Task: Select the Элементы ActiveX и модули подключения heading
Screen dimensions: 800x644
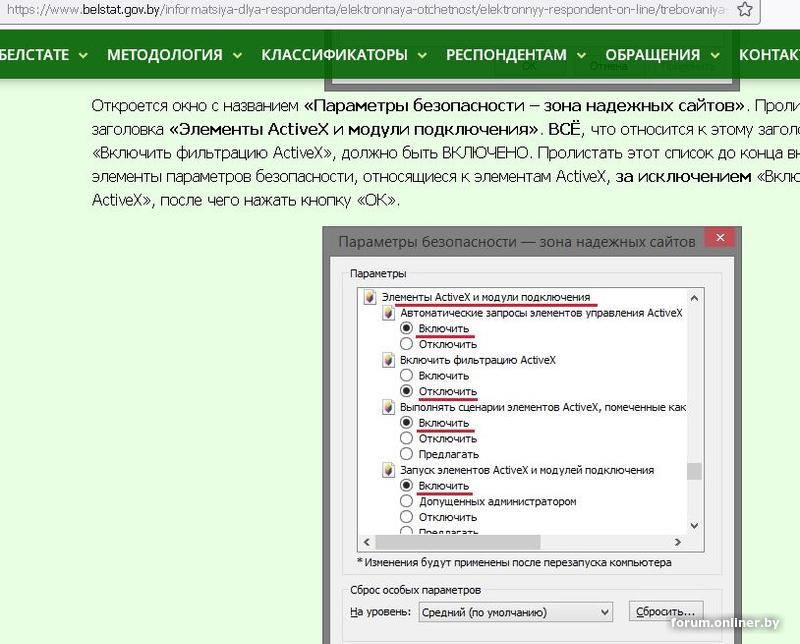Action: coord(486,297)
